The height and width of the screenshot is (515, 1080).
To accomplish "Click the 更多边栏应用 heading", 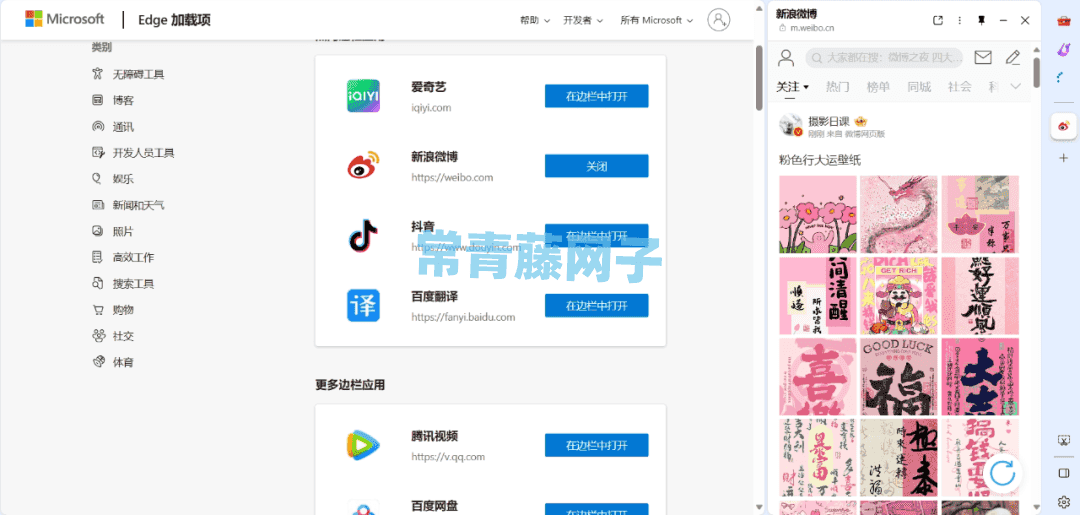I will (350, 385).
